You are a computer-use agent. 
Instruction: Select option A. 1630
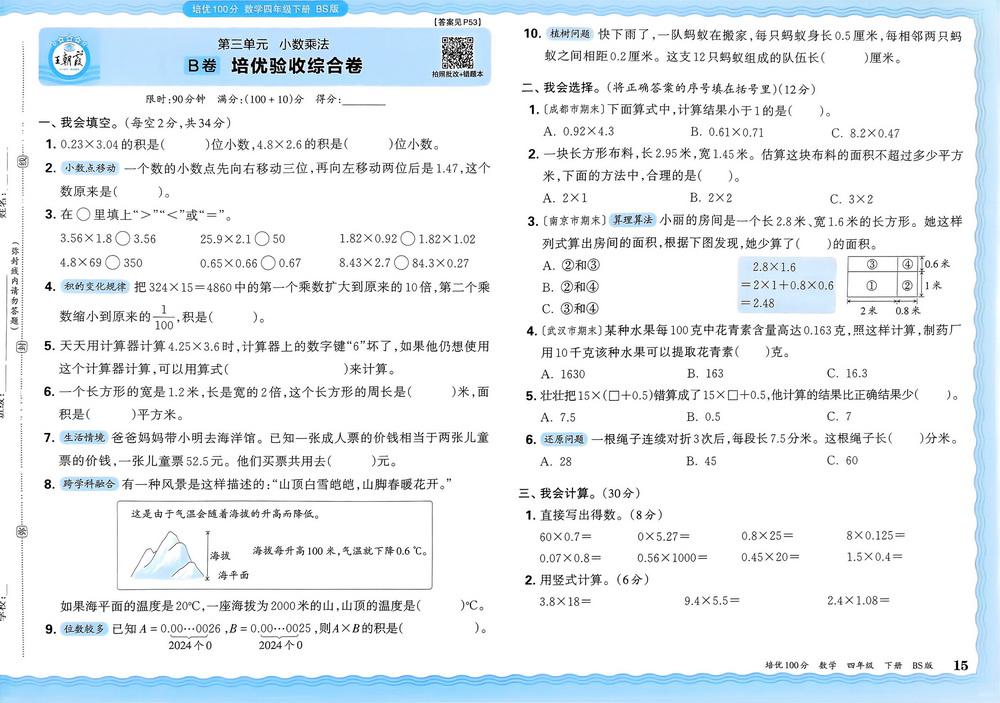pos(563,374)
